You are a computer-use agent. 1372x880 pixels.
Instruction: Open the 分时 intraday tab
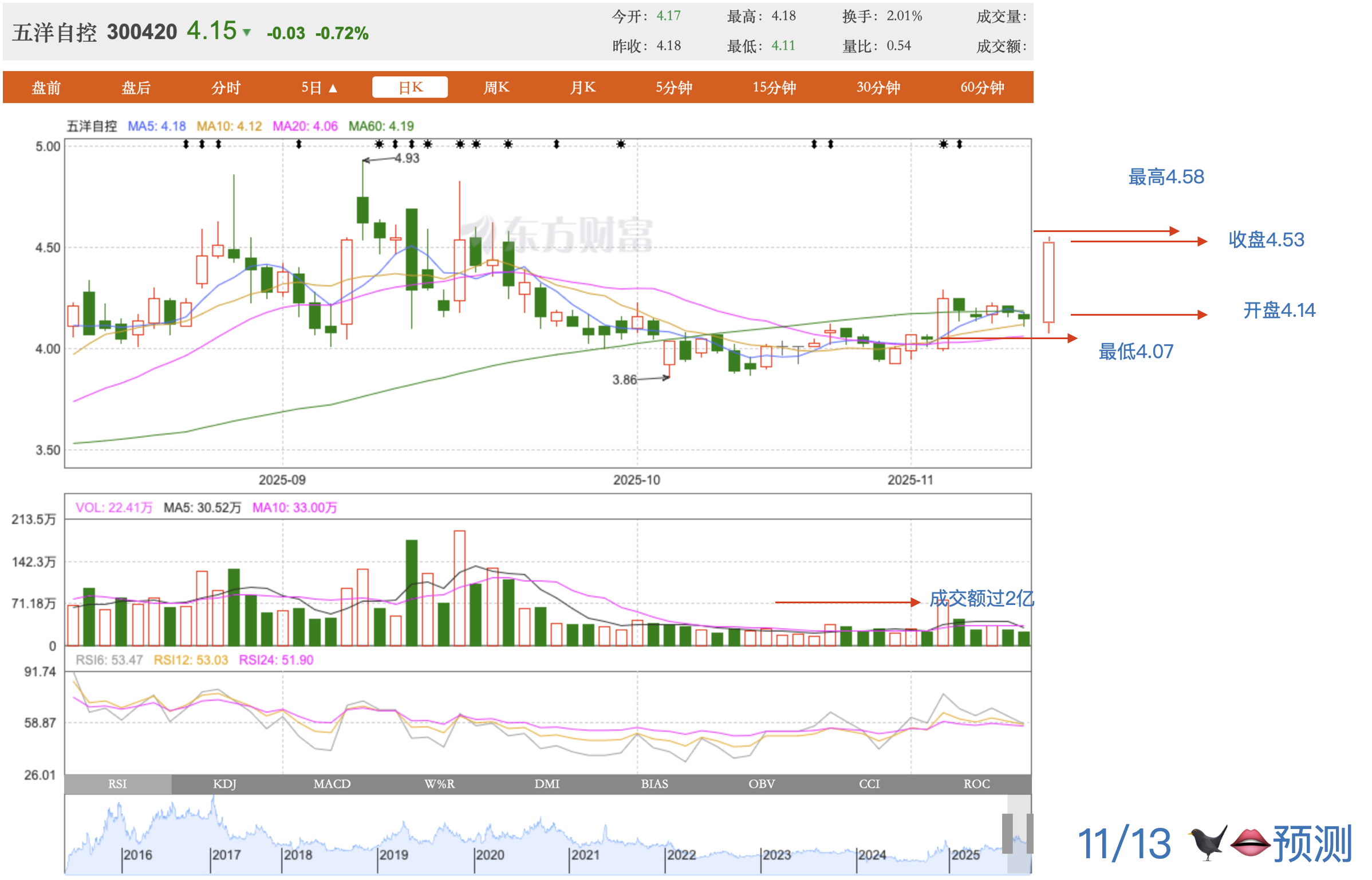[226, 88]
